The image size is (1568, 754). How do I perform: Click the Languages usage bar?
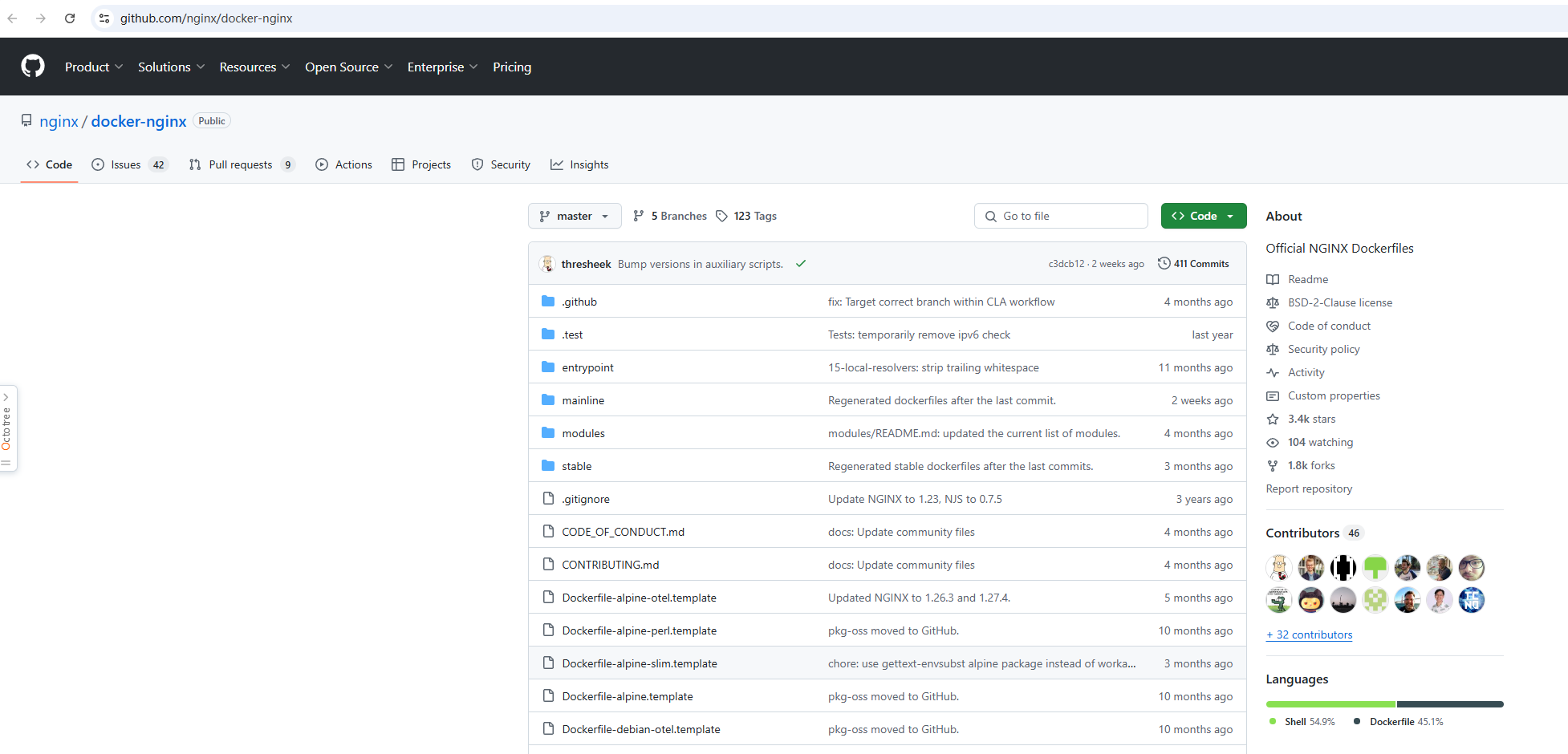point(1384,704)
